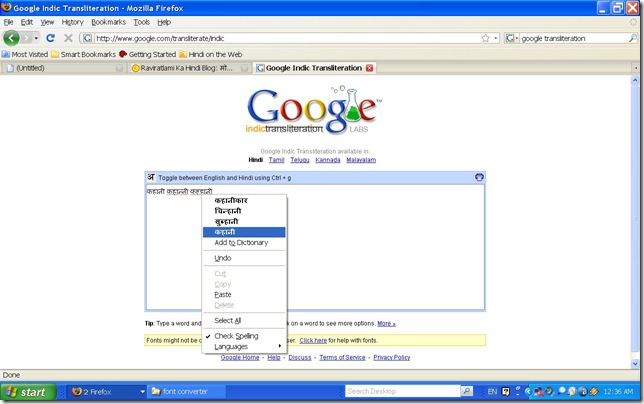644x404 pixels.
Task: Open the URL bar history dropdown arrow
Action: pos(496,38)
